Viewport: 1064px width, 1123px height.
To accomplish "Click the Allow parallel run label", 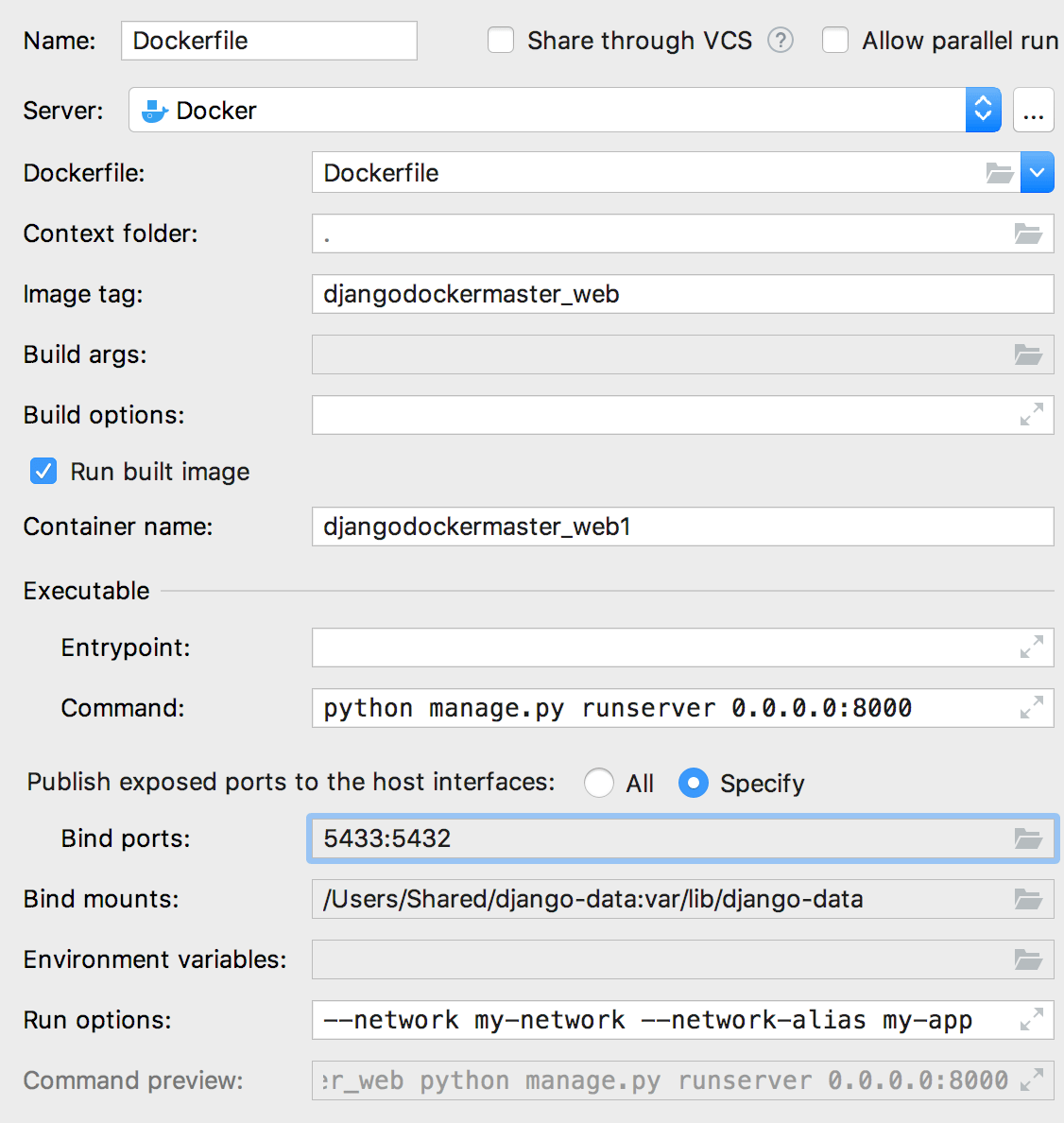I will [960, 41].
